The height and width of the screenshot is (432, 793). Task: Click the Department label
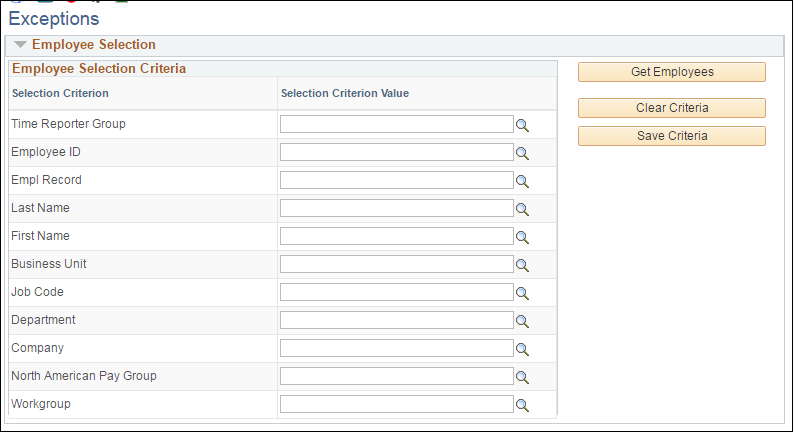(x=43, y=320)
